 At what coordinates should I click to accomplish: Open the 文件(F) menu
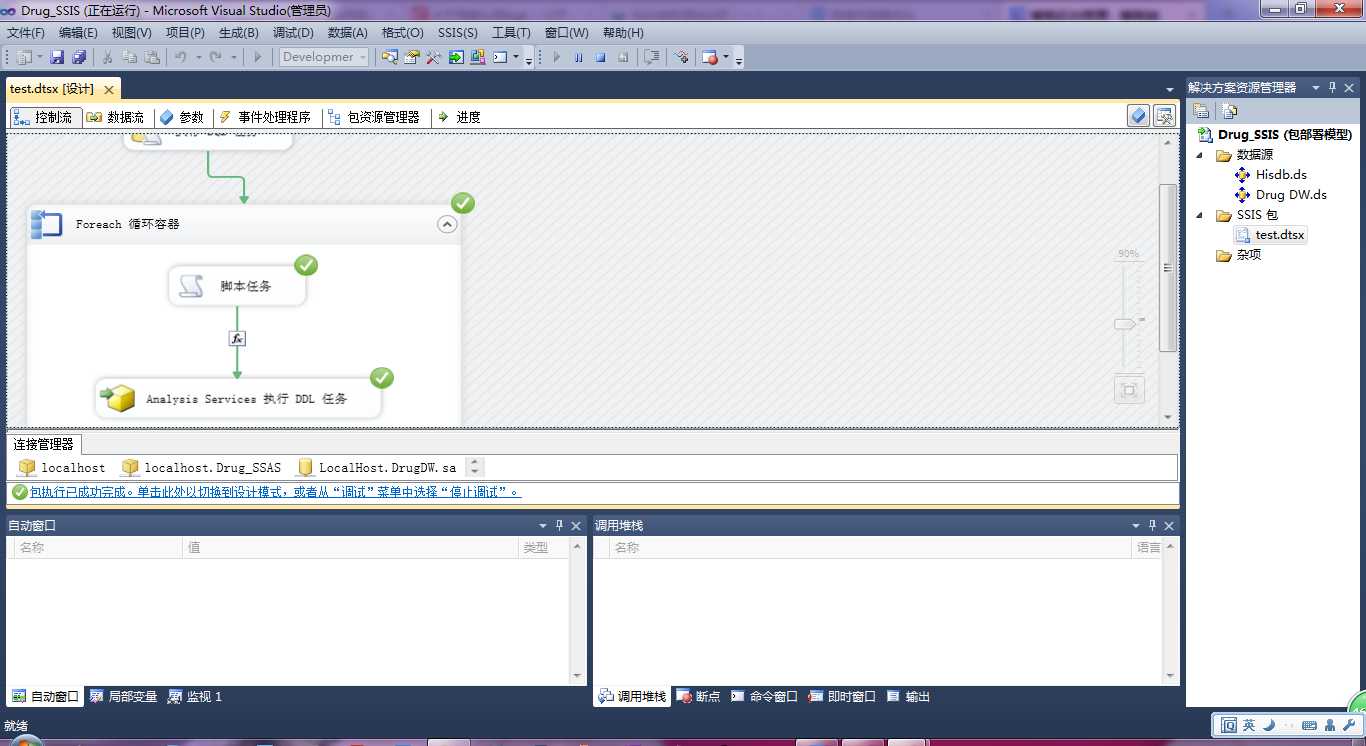(x=26, y=33)
